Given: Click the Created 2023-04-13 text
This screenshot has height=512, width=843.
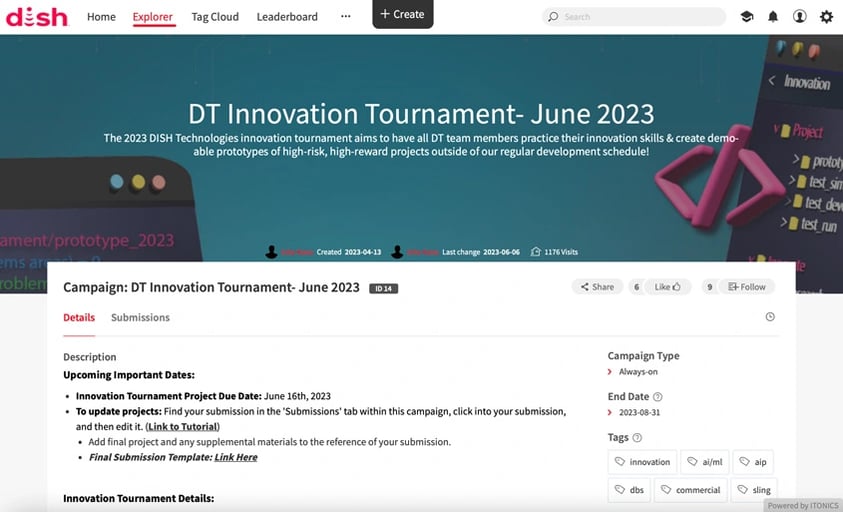Looking at the screenshot, I should coord(349,252).
